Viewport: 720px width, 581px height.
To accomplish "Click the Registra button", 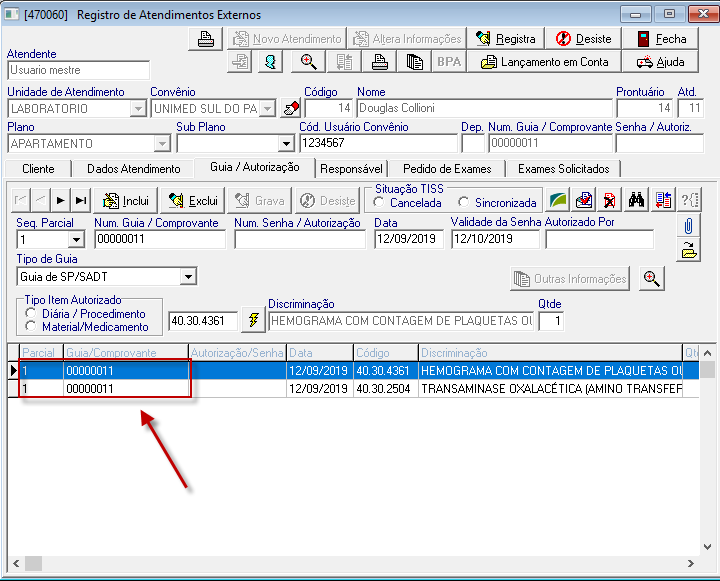I will [x=506, y=39].
